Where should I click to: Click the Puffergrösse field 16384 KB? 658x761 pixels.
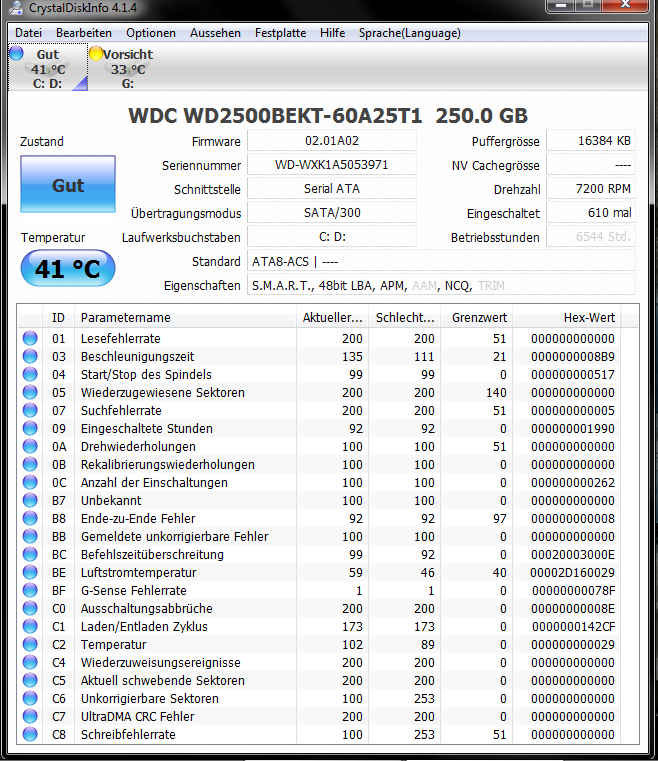pyautogui.click(x=591, y=141)
